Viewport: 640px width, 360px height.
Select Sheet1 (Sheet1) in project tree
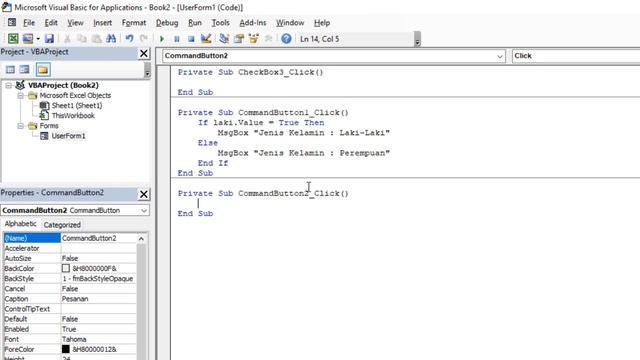(x=77, y=105)
